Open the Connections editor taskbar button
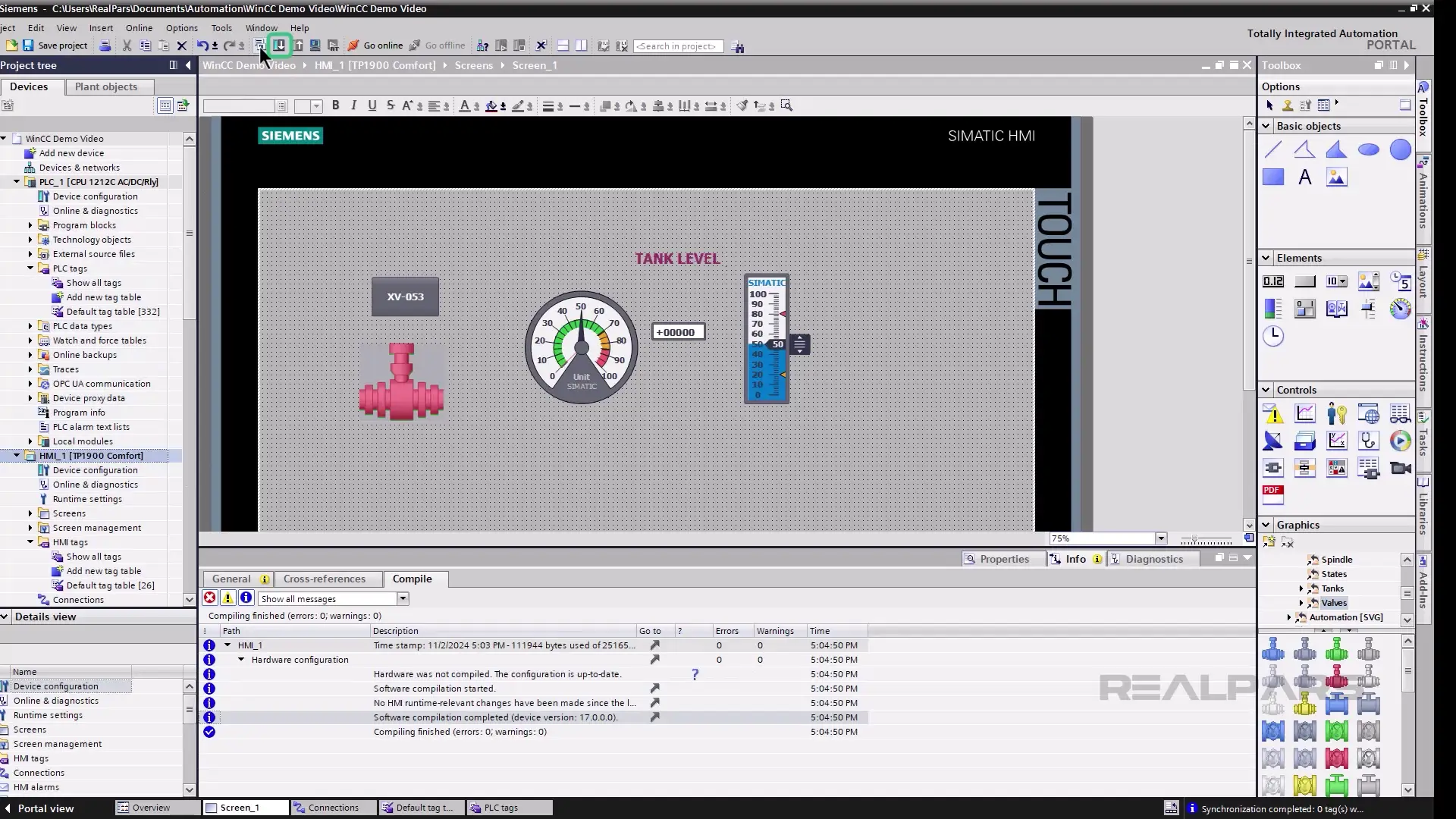1456x819 pixels. click(334, 808)
